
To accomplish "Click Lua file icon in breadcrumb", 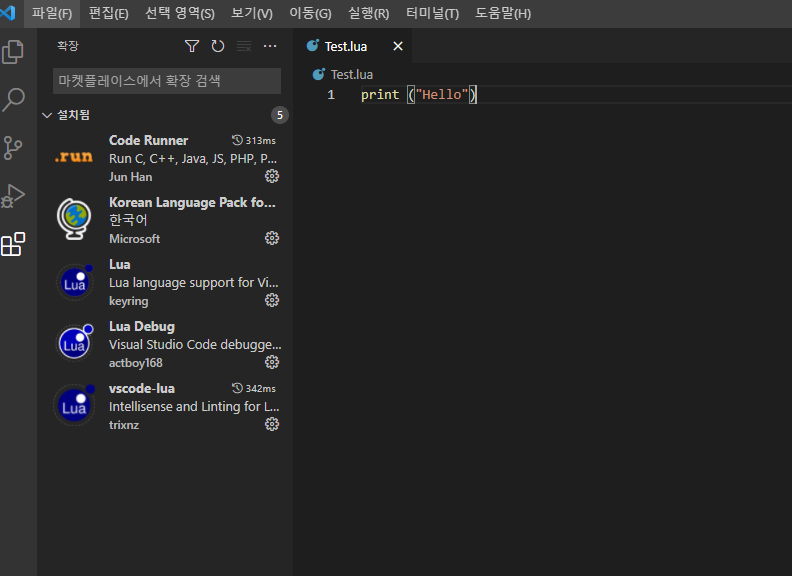I will 318,74.
